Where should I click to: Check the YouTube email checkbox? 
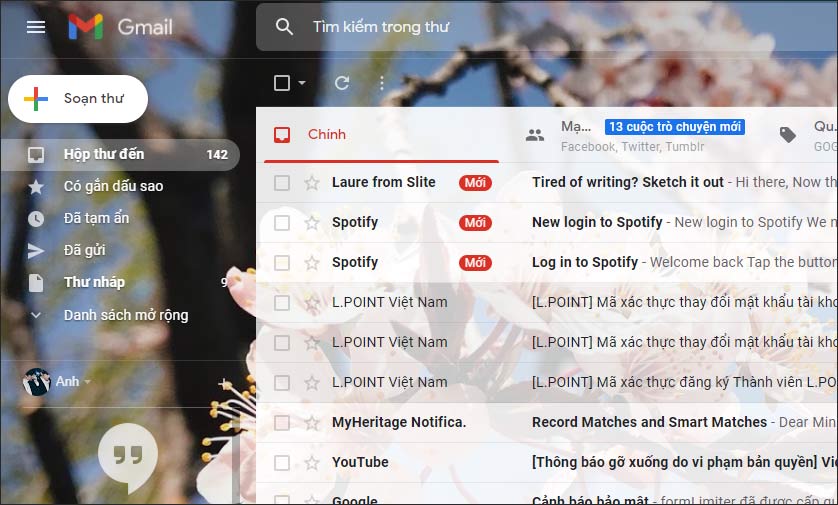[x=282, y=463]
